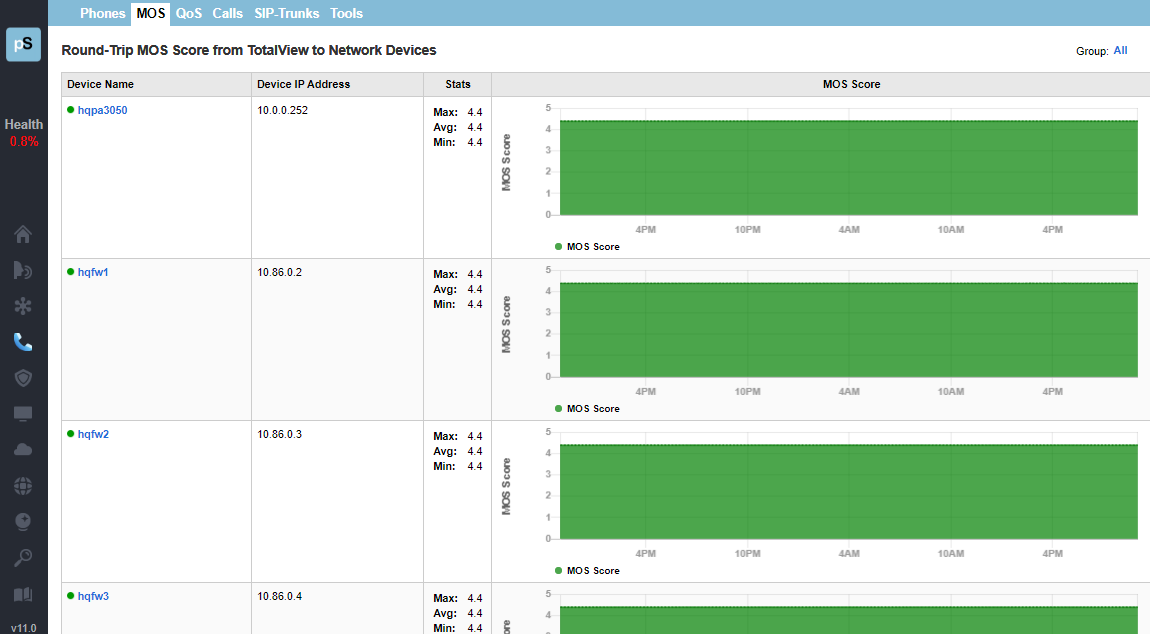Toggle MOS Score legend on hqpa3050 chart

592,247
